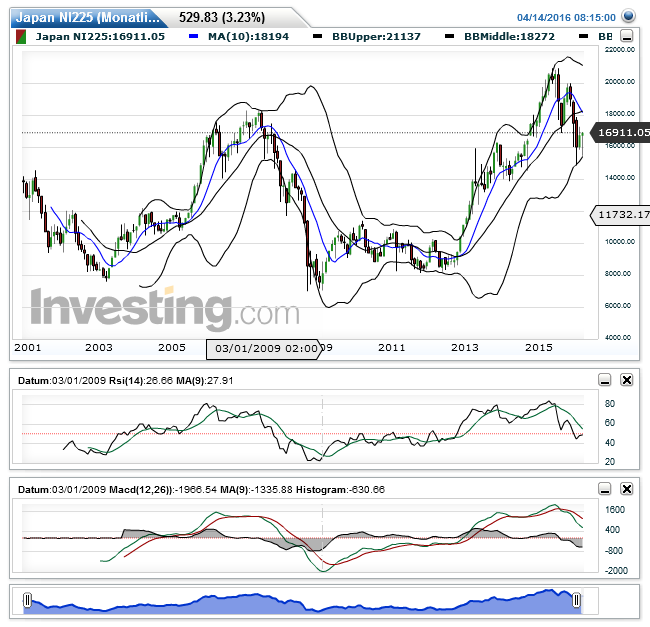Close the MACD indicator panel
The image size is (650, 627).
(x=626, y=489)
